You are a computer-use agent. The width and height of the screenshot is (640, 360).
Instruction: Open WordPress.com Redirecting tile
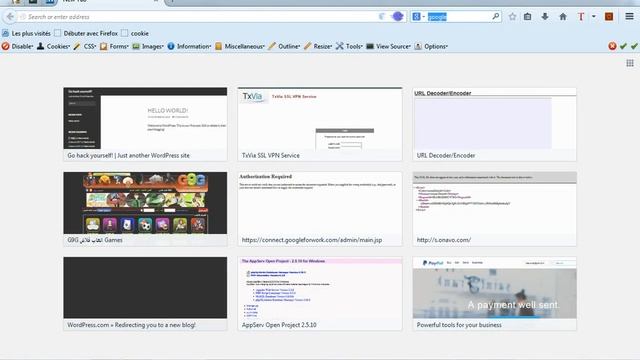pos(145,294)
